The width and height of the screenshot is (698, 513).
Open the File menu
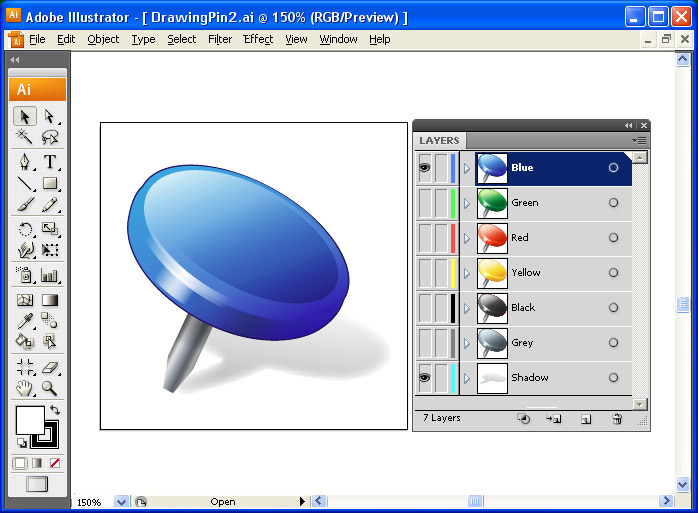pyautogui.click(x=37, y=39)
